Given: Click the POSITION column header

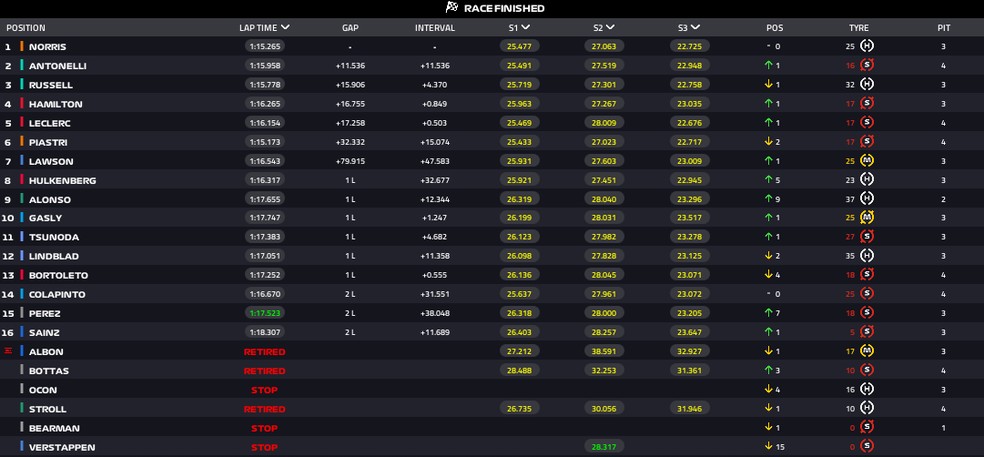Looking at the screenshot, I should [x=26, y=28].
